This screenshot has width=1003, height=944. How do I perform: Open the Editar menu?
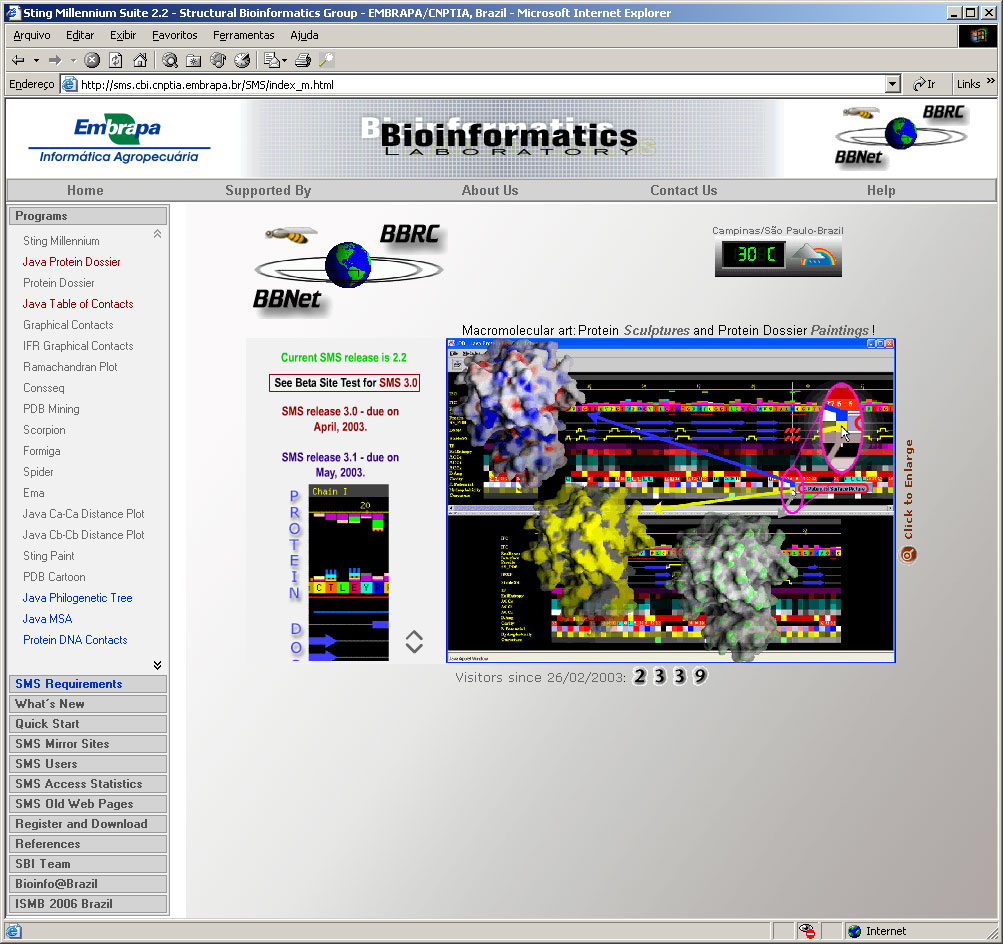tap(80, 35)
